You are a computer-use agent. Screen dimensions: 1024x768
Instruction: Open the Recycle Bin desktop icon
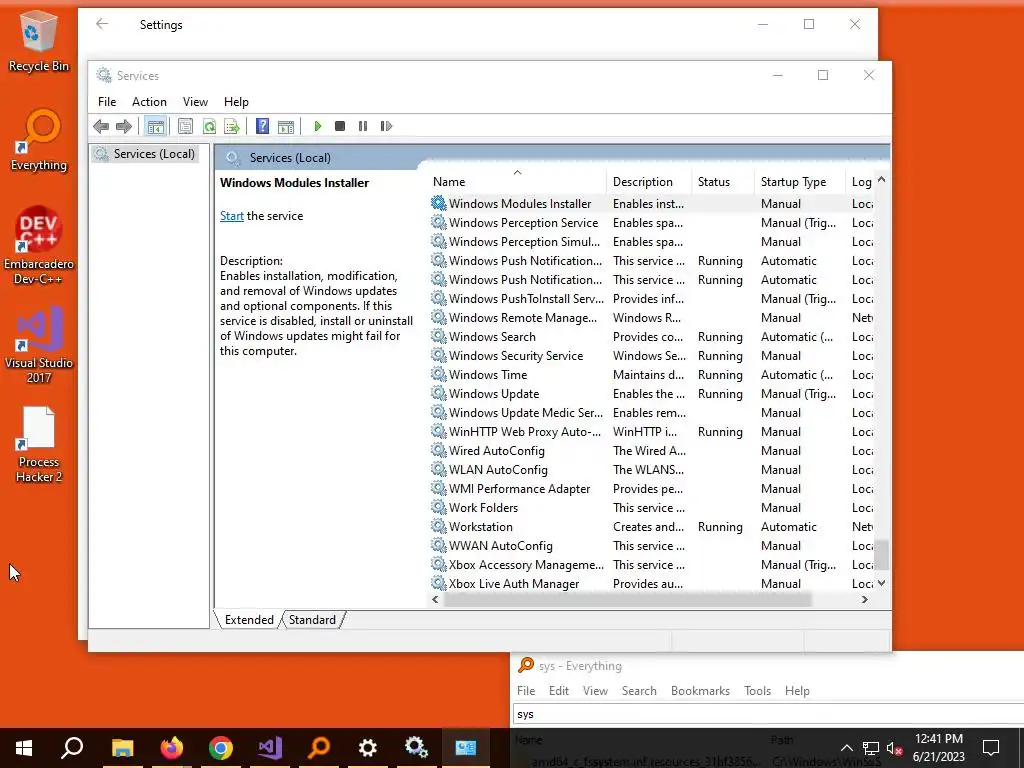(x=39, y=41)
